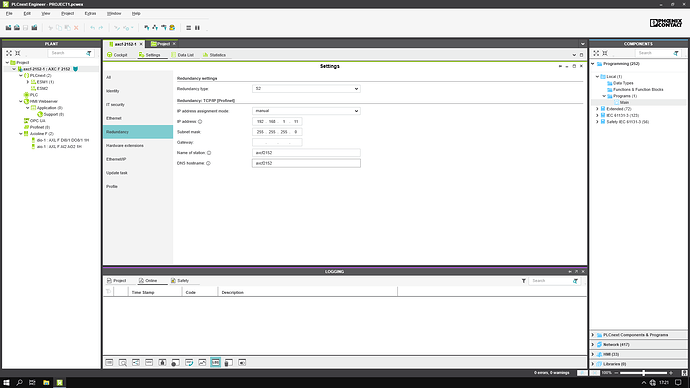Select the IT security settings category
The image size is (690, 388).
[138, 105]
